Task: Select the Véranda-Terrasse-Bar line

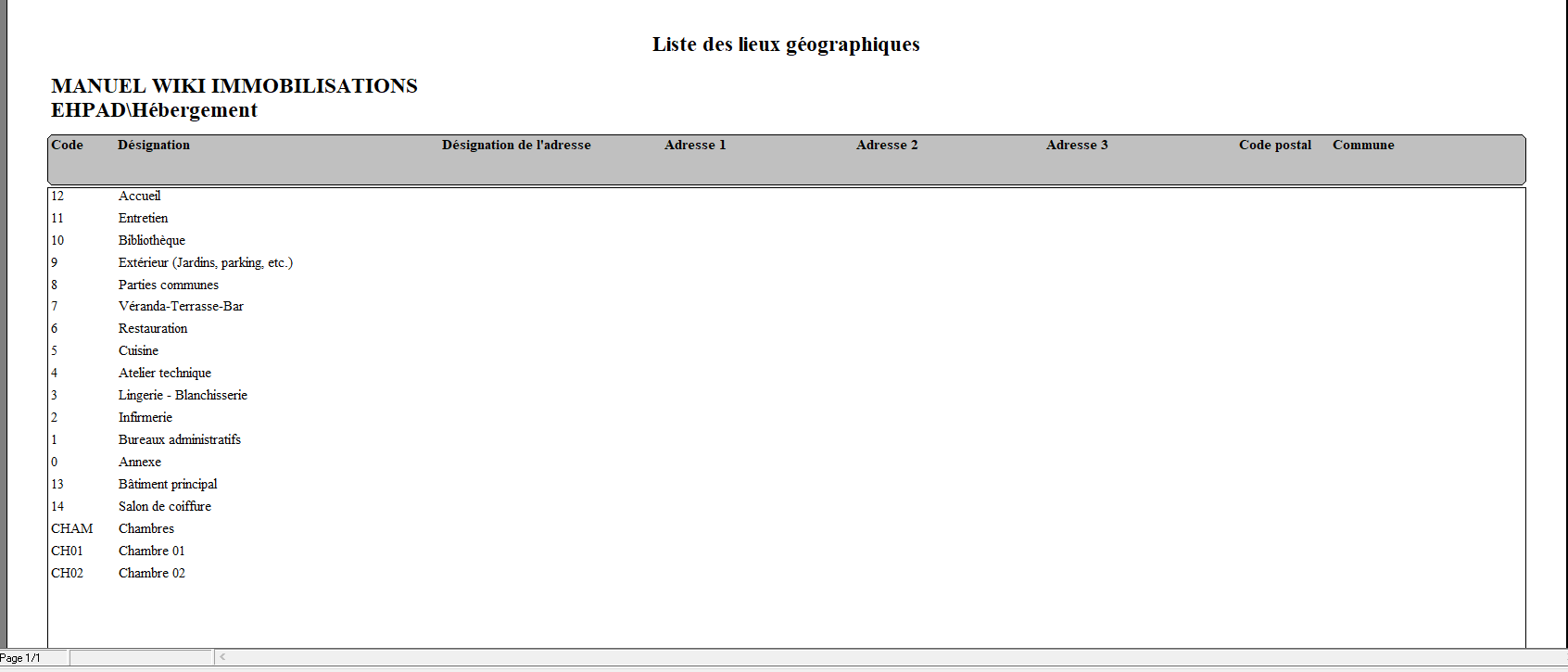Action: (181, 306)
